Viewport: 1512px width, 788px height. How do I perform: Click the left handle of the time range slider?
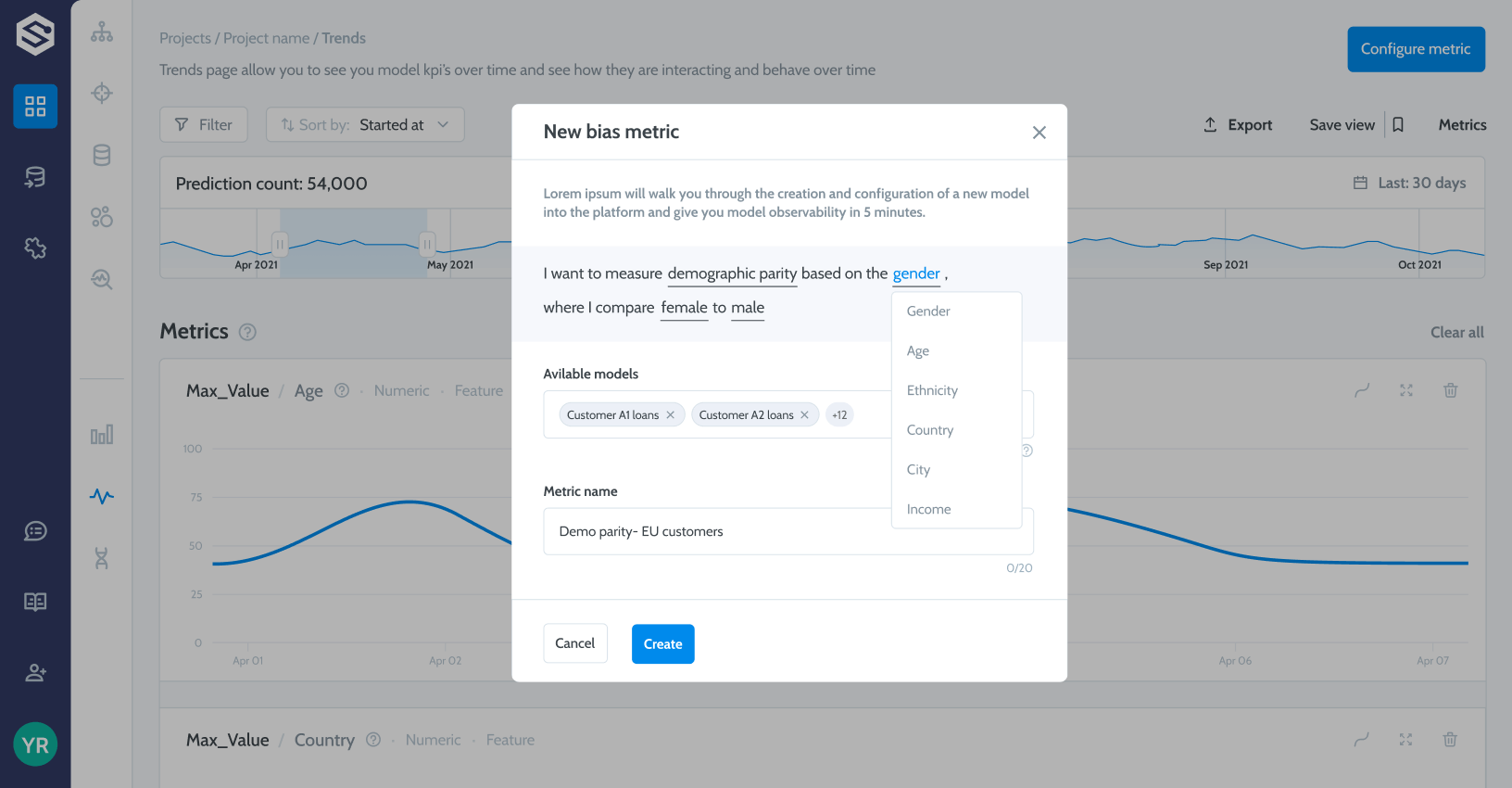click(x=279, y=244)
